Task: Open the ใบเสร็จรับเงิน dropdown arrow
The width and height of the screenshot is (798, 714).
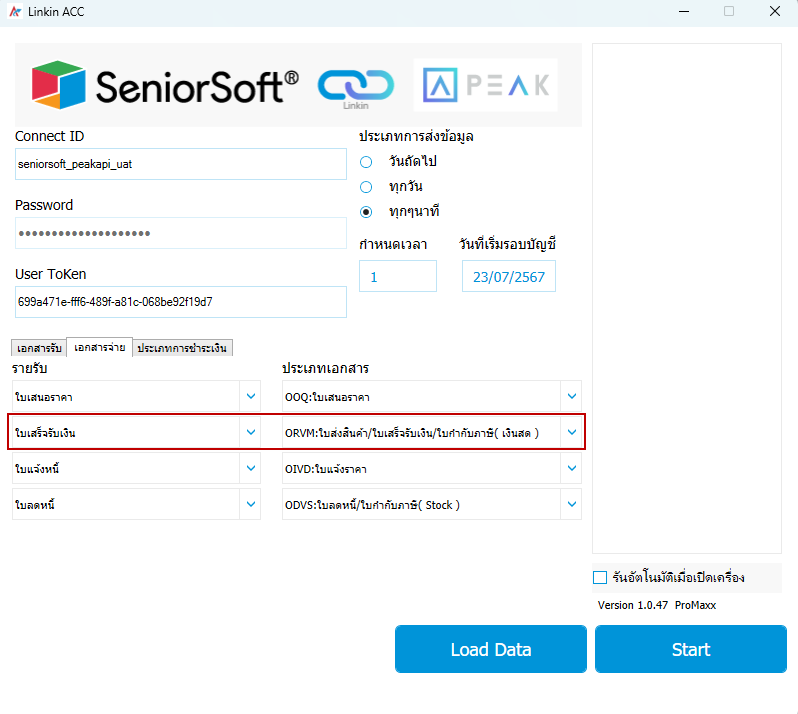Action: [251, 433]
